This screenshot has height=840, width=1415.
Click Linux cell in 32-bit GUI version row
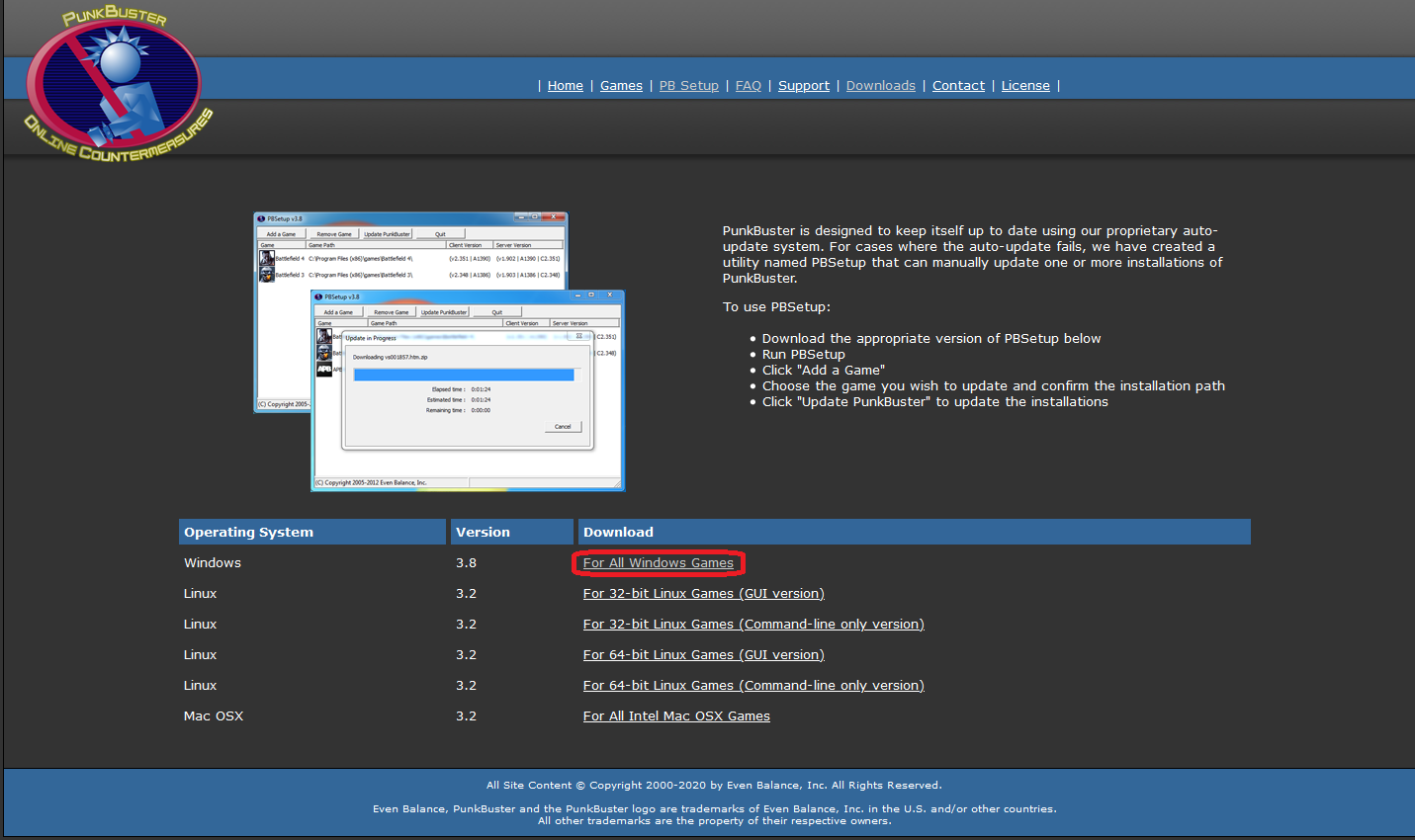pyautogui.click(x=200, y=594)
